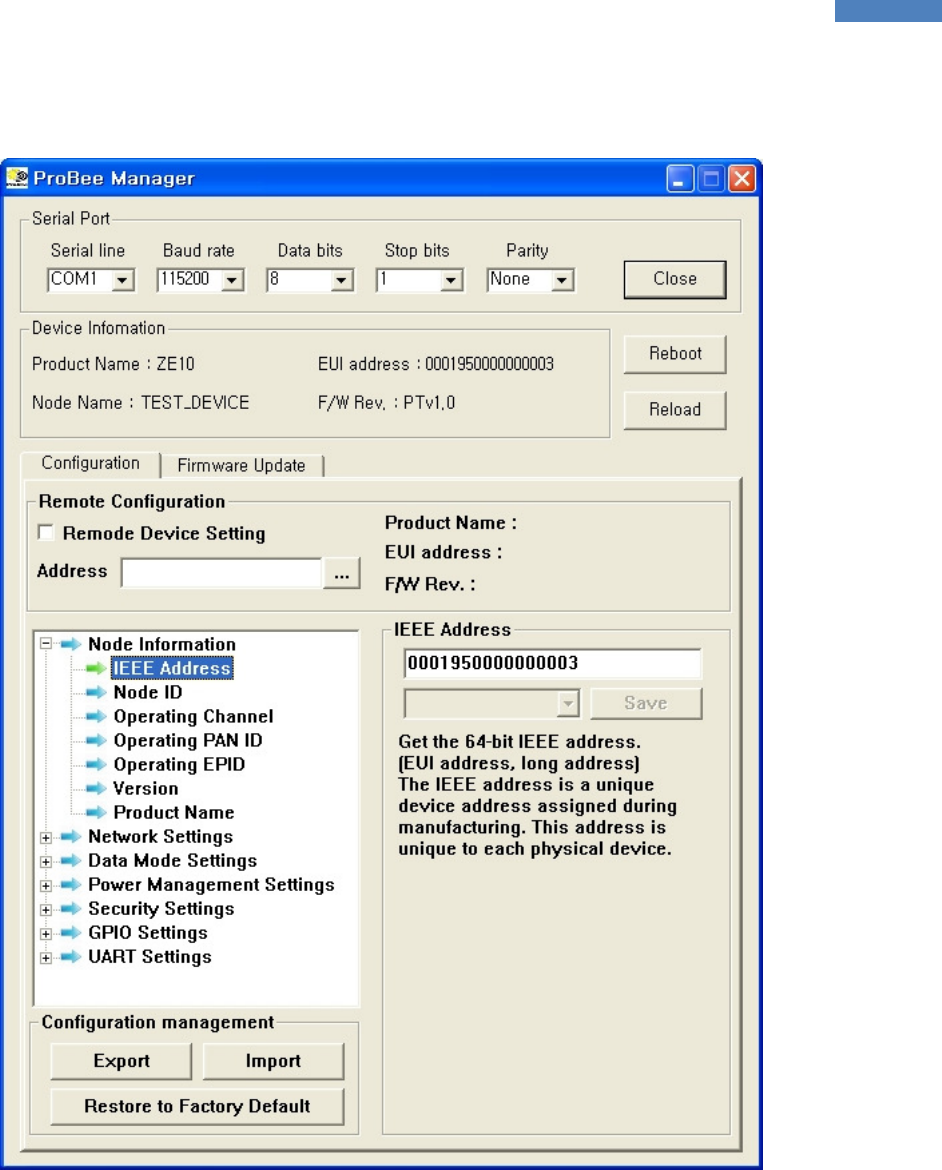Viewport: 942px width, 1170px height.
Task: Click the arrow icon beside GPIO Settings
Action: coord(71,933)
